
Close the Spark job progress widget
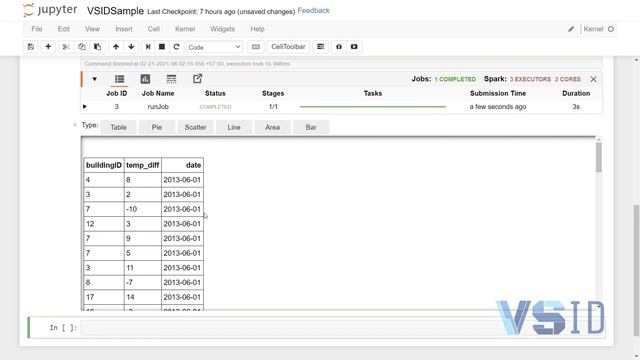(593, 79)
